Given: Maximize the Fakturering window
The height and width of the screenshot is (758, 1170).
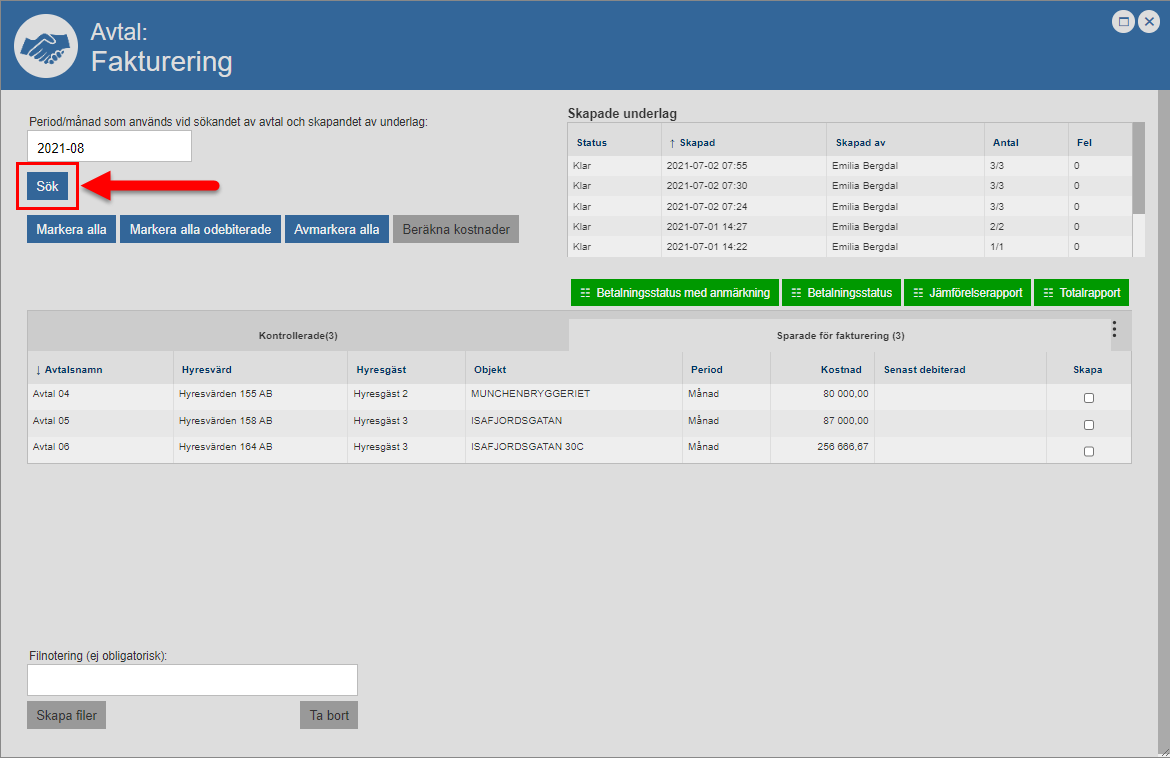Looking at the screenshot, I should [x=1124, y=21].
